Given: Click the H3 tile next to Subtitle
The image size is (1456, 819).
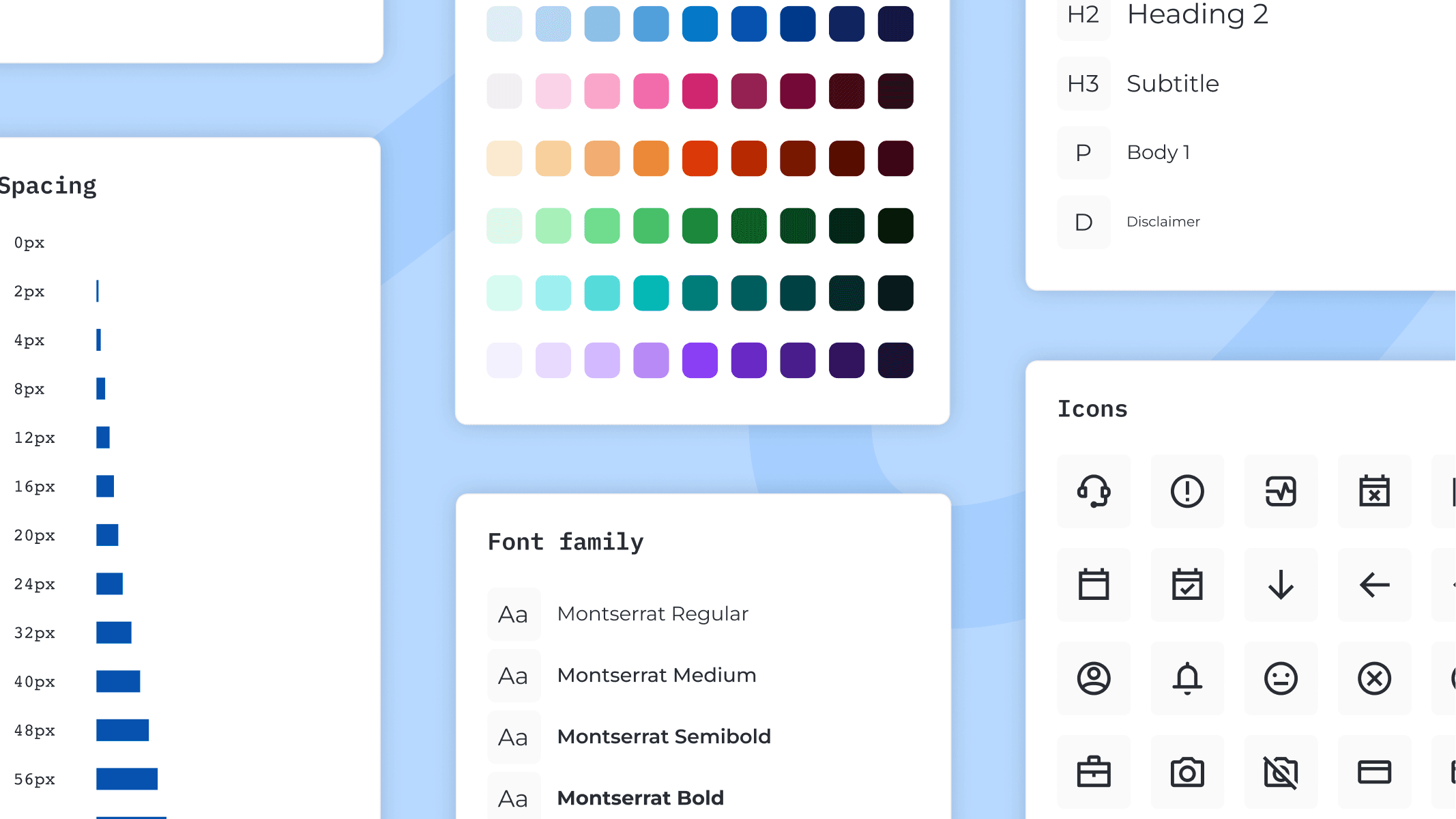Looking at the screenshot, I should tap(1083, 83).
